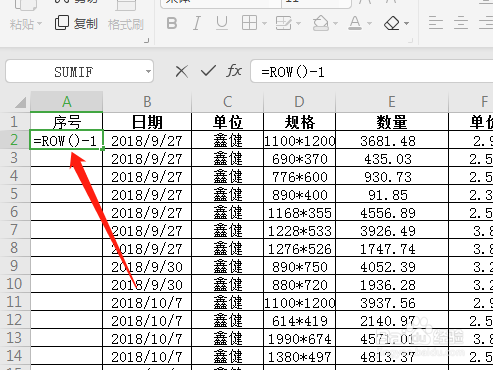Confirm formula with checkmark
The width and height of the screenshot is (493, 370).
click(x=208, y=71)
